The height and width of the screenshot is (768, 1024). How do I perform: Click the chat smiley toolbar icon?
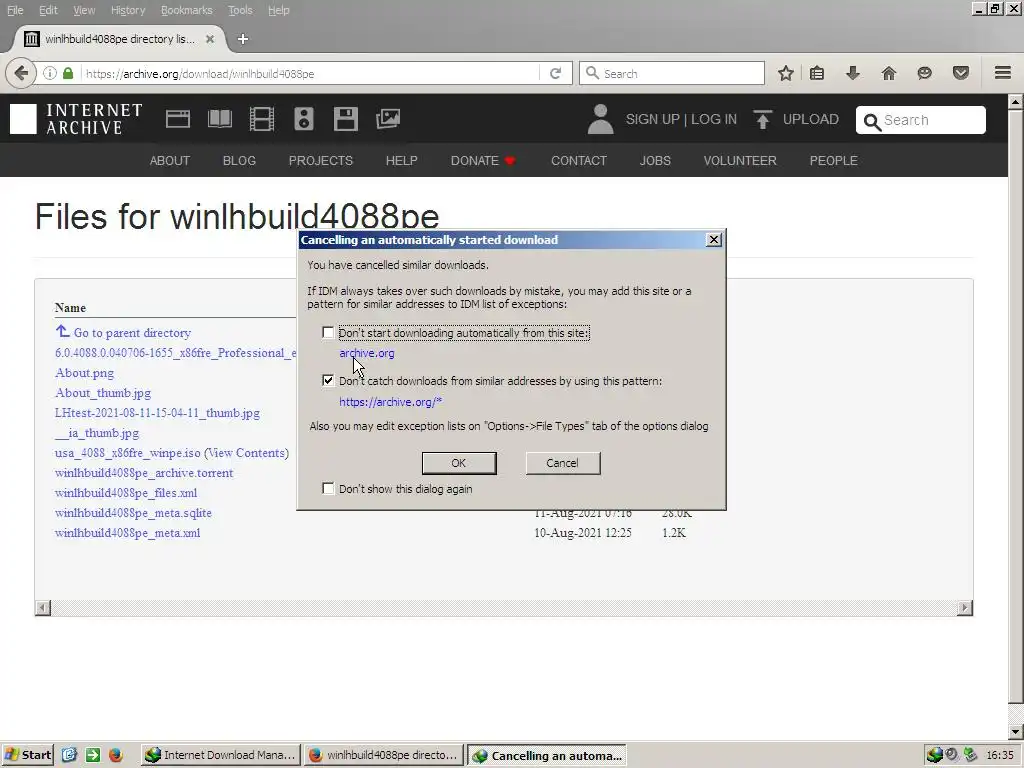click(924, 73)
